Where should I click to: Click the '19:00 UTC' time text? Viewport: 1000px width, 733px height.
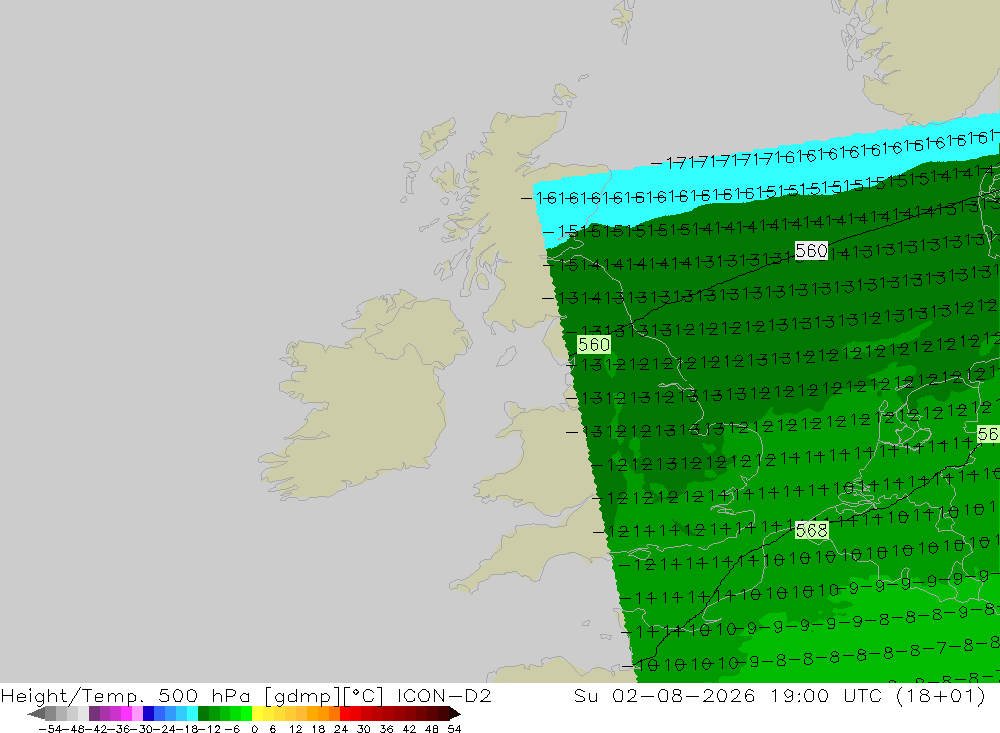click(827, 695)
